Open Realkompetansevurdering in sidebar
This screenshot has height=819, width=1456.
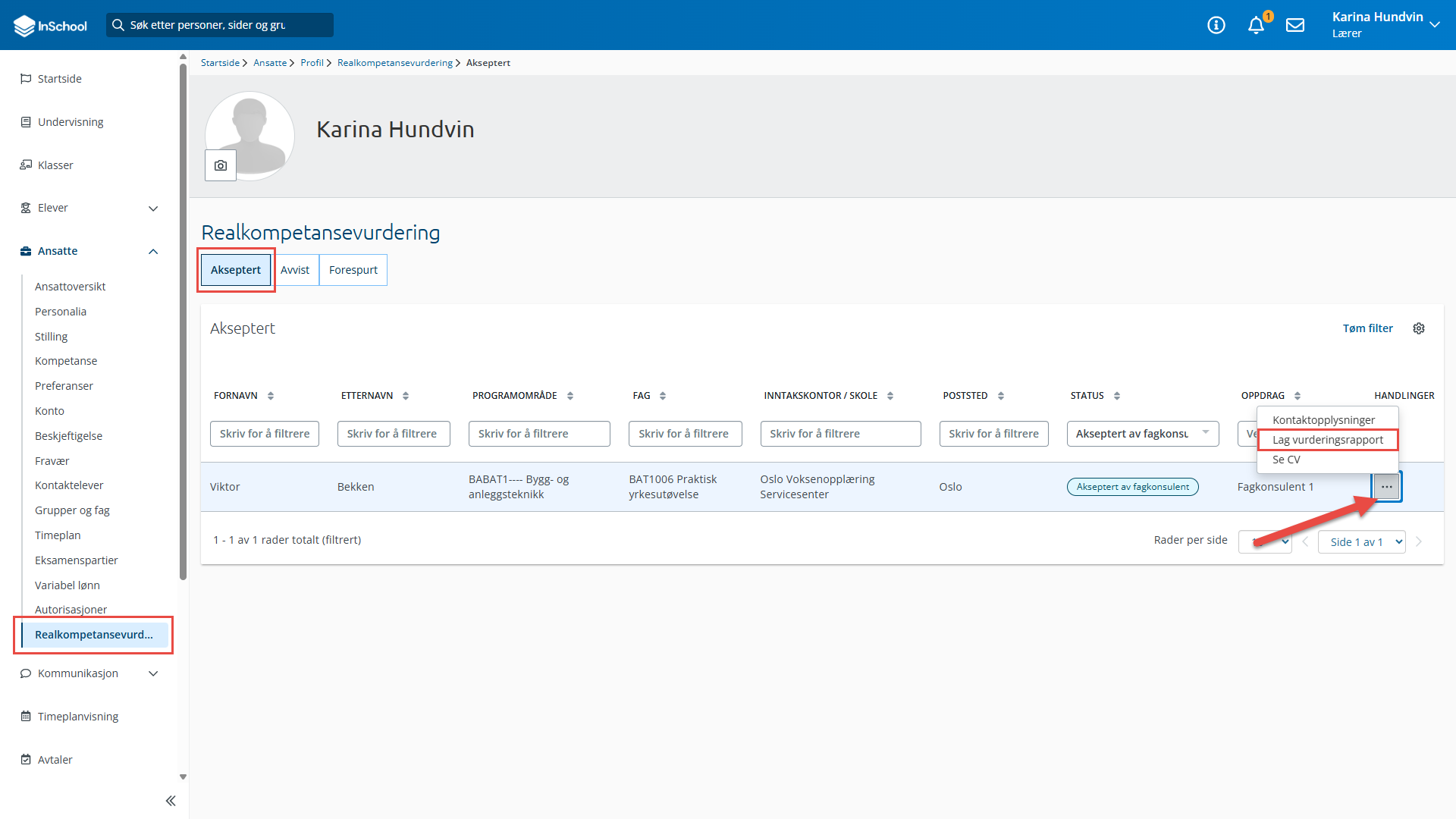94,635
